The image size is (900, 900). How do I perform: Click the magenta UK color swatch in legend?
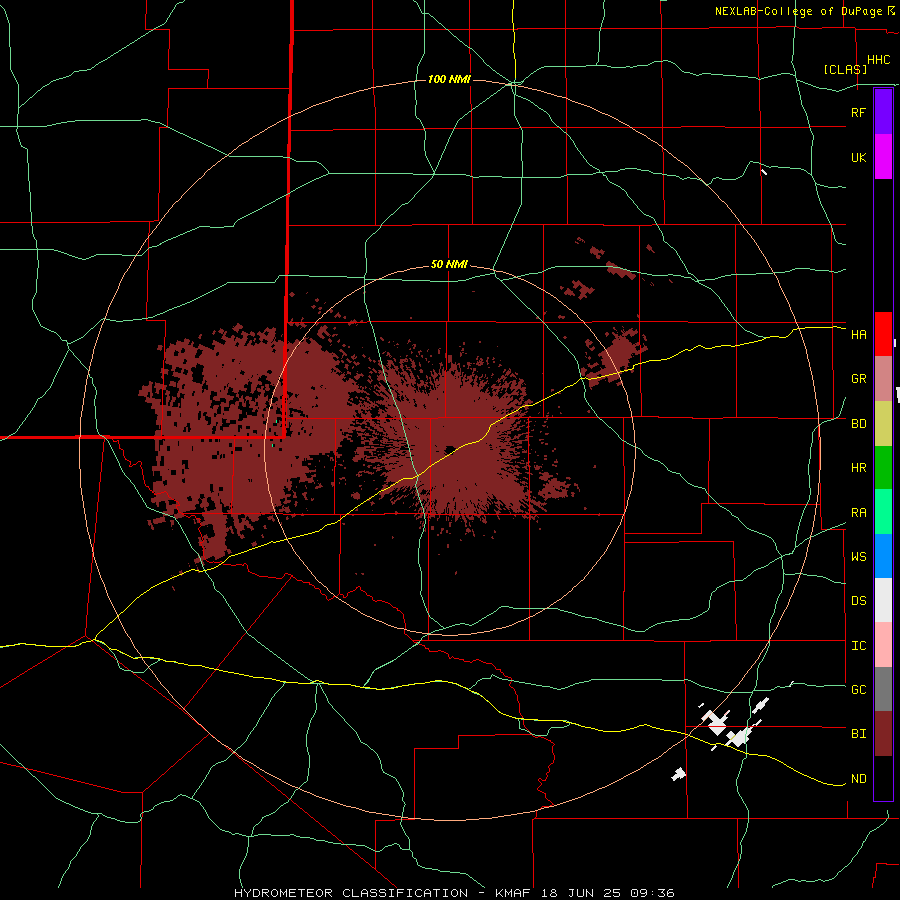[883, 157]
